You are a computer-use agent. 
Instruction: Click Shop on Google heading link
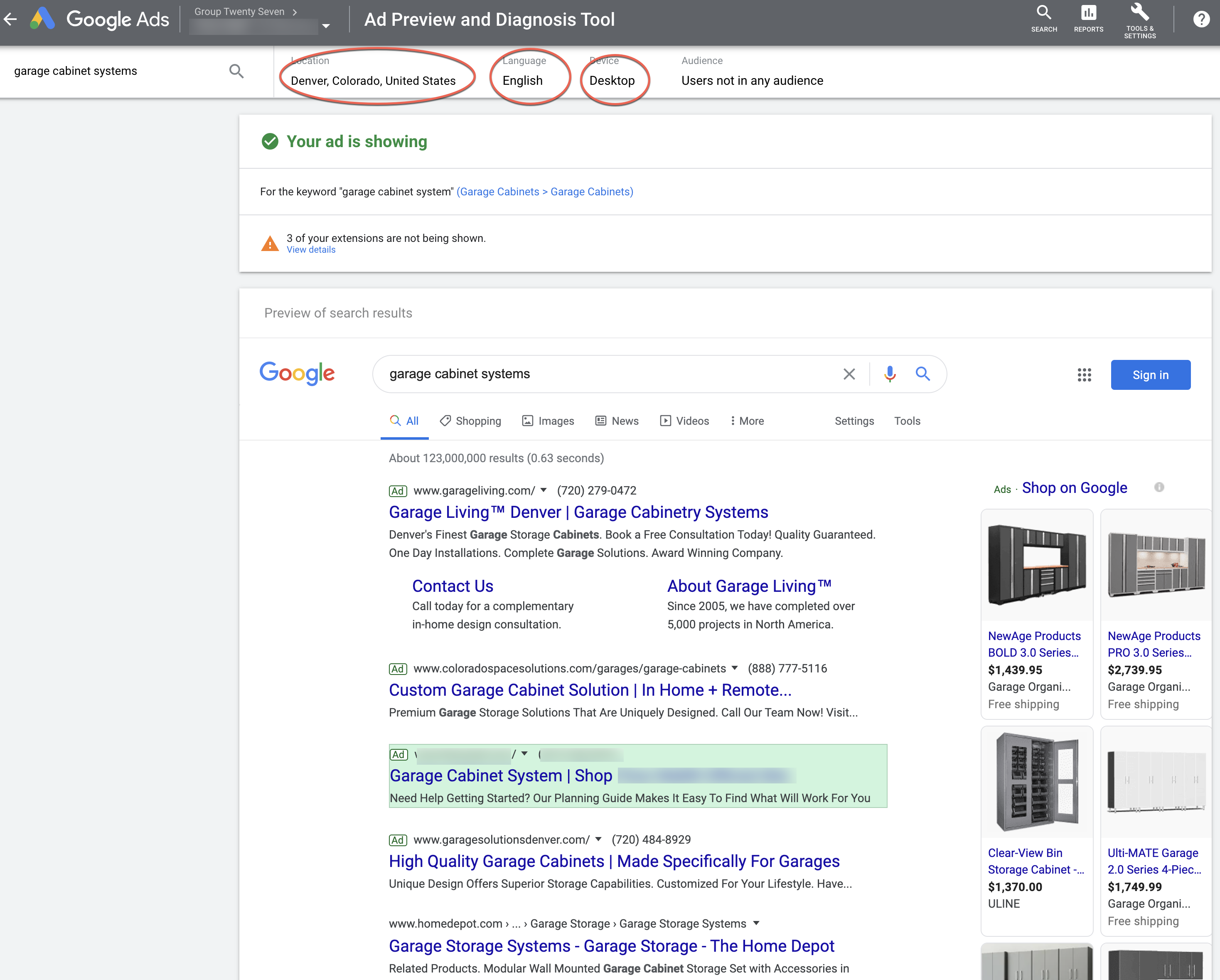(1074, 488)
